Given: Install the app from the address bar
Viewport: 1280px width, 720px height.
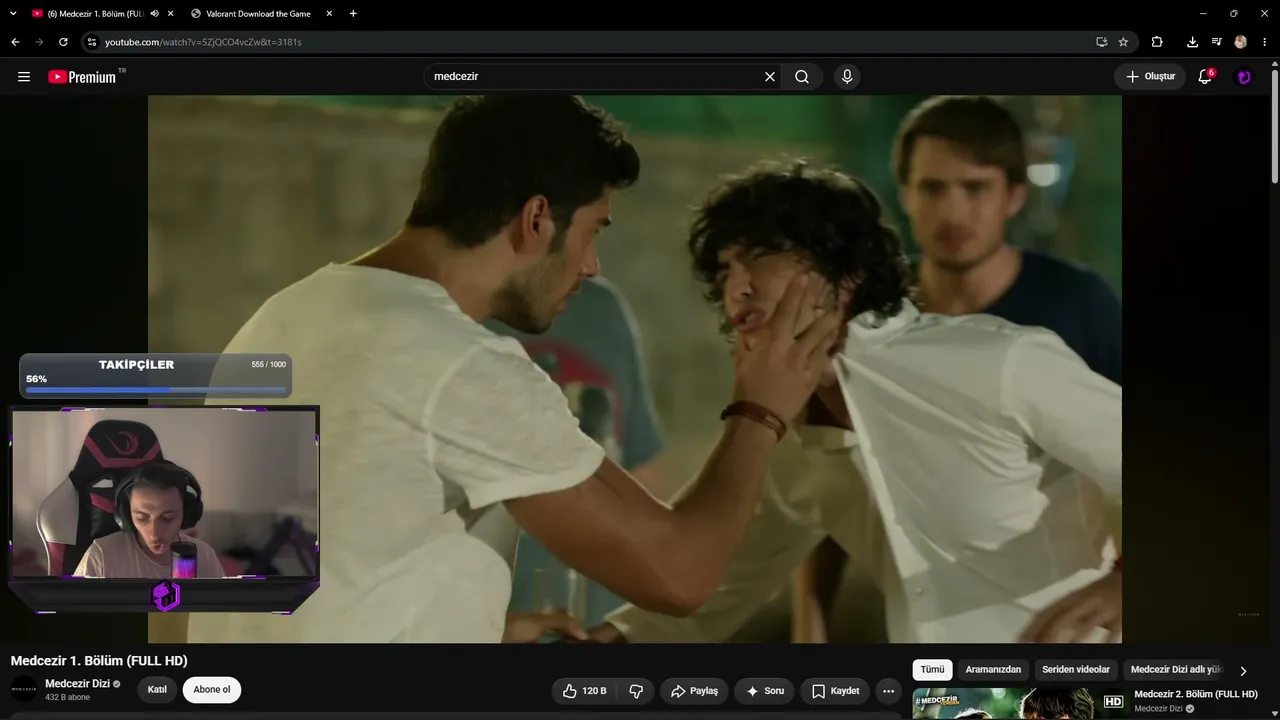Looking at the screenshot, I should click(1101, 42).
